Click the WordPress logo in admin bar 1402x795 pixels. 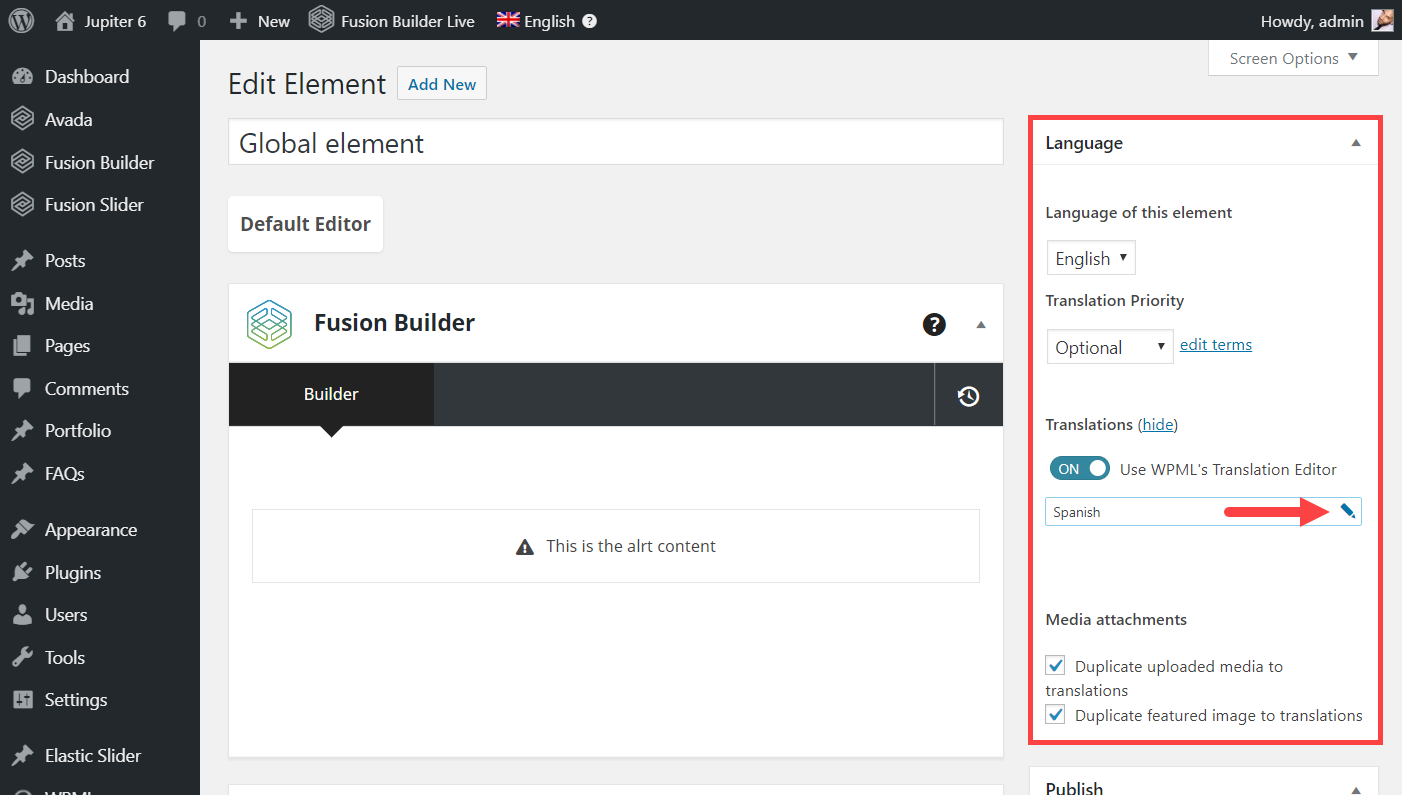21,20
